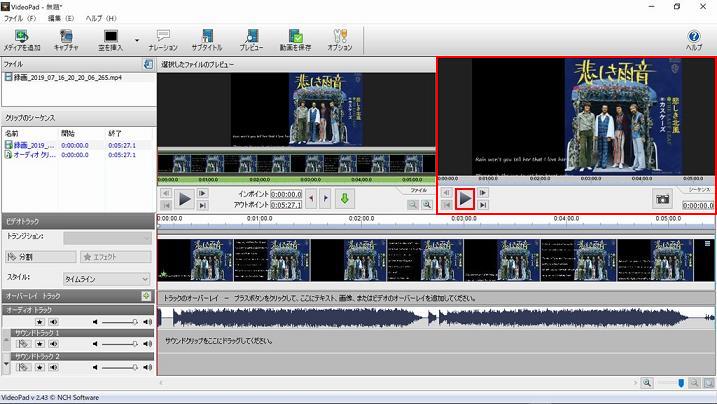
Task: Step forward one frame in sequence preview
Action: (483, 193)
